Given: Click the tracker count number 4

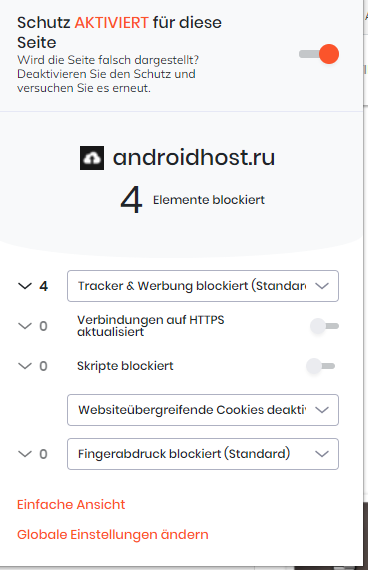Looking at the screenshot, I should [44, 286].
